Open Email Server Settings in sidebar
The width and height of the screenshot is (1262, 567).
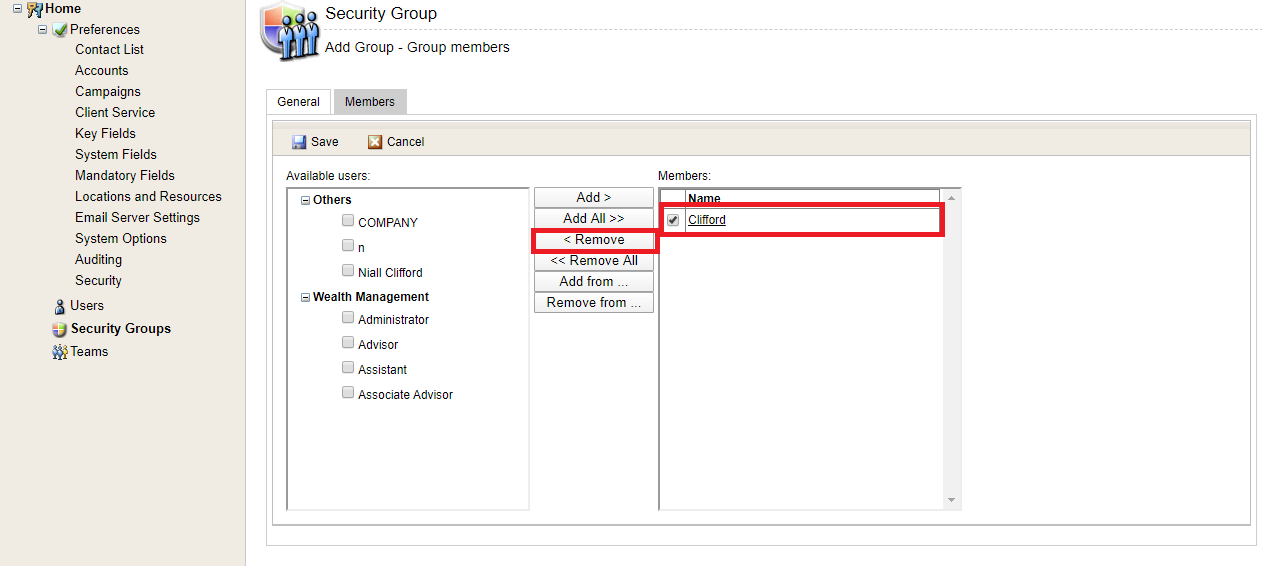click(x=137, y=218)
